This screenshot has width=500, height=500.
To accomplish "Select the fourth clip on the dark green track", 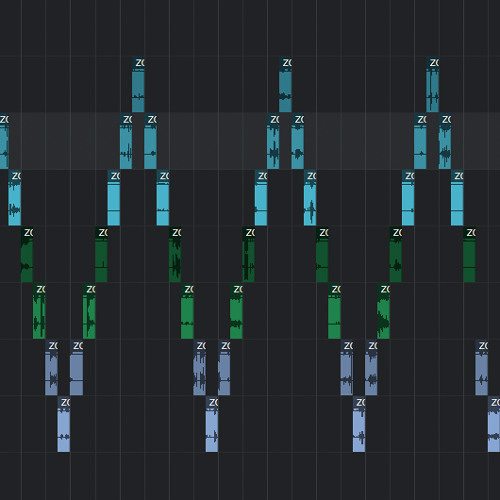I will [x=249, y=255].
